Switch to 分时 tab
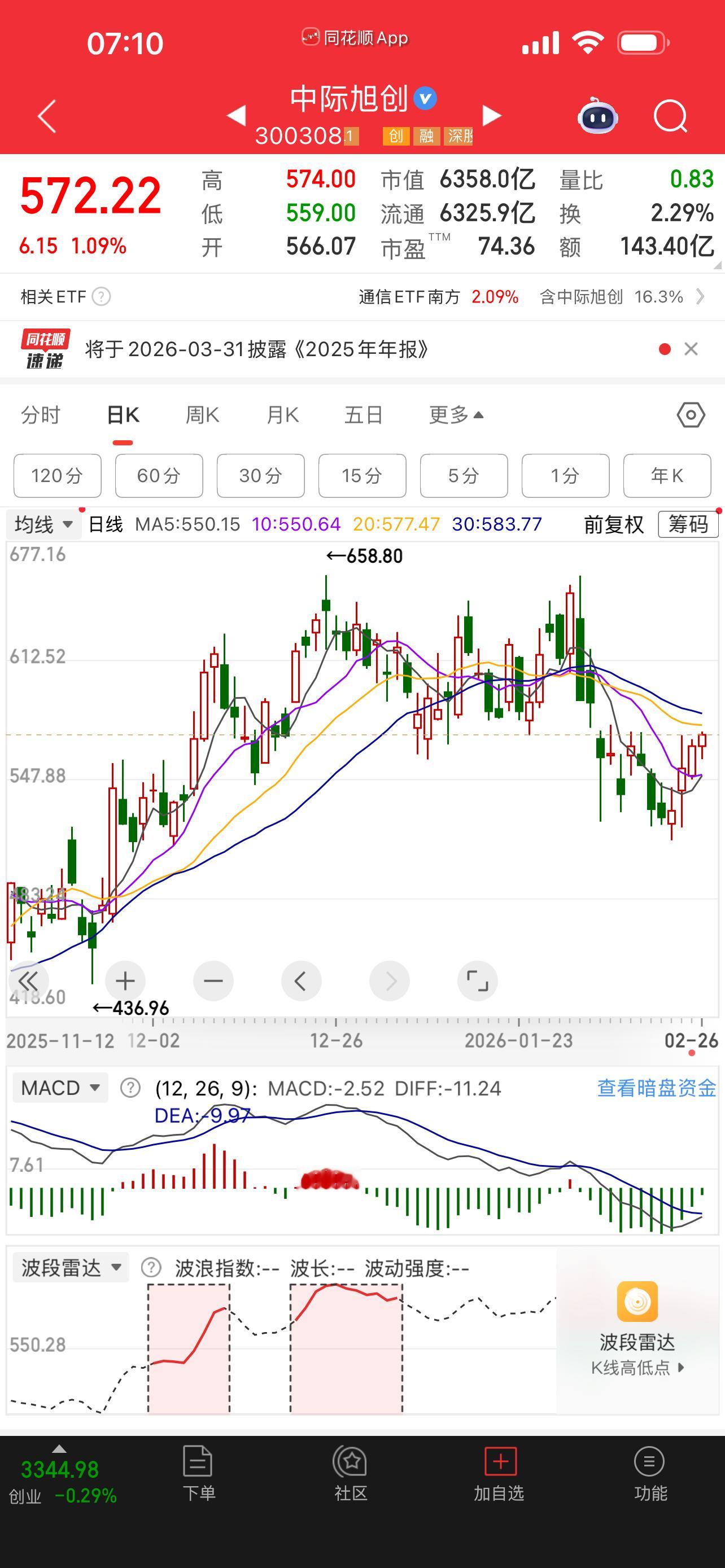The width and height of the screenshot is (725, 1568). tap(41, 415)
